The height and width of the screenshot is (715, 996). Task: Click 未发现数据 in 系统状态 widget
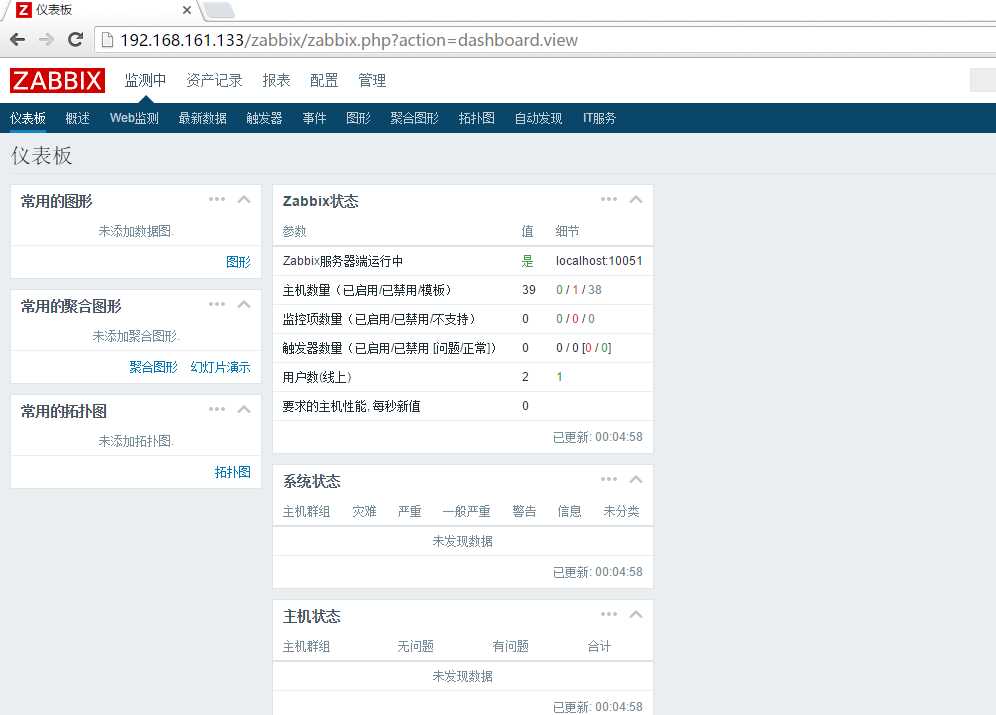tap(462, 541)
